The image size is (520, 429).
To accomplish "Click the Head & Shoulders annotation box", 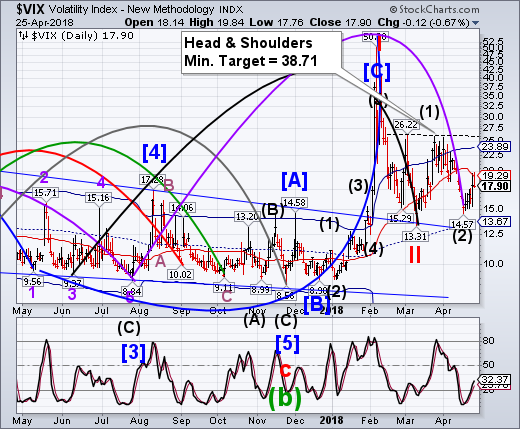I will coord(261,52).
